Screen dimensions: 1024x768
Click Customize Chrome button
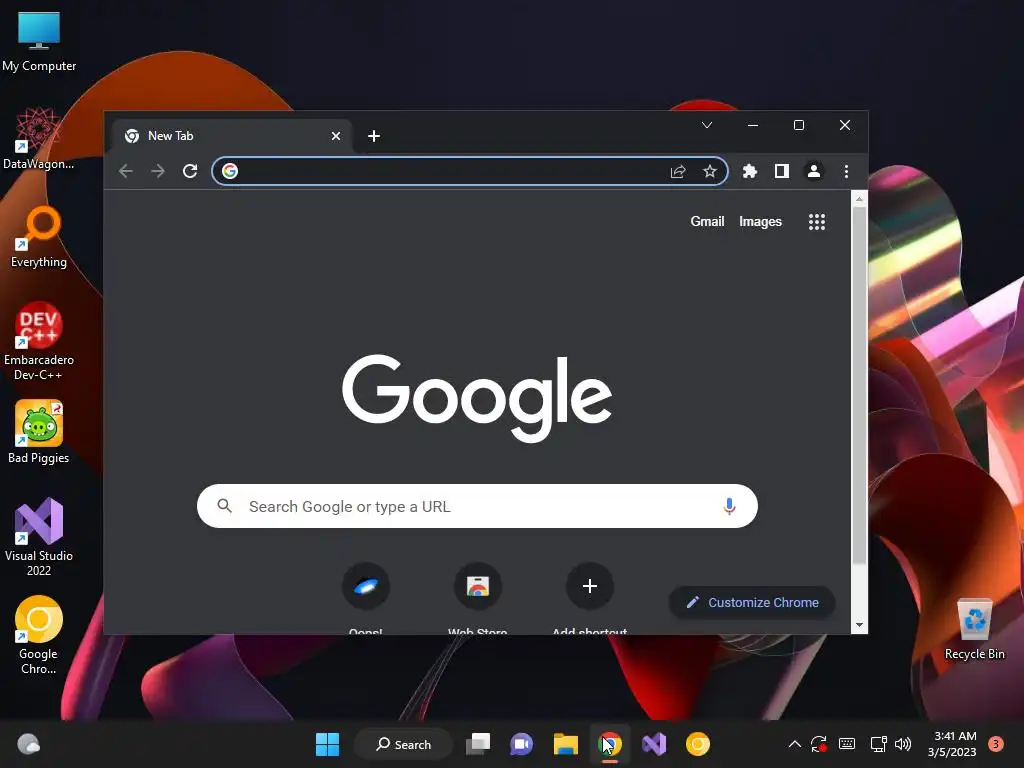tap(752, 602)
